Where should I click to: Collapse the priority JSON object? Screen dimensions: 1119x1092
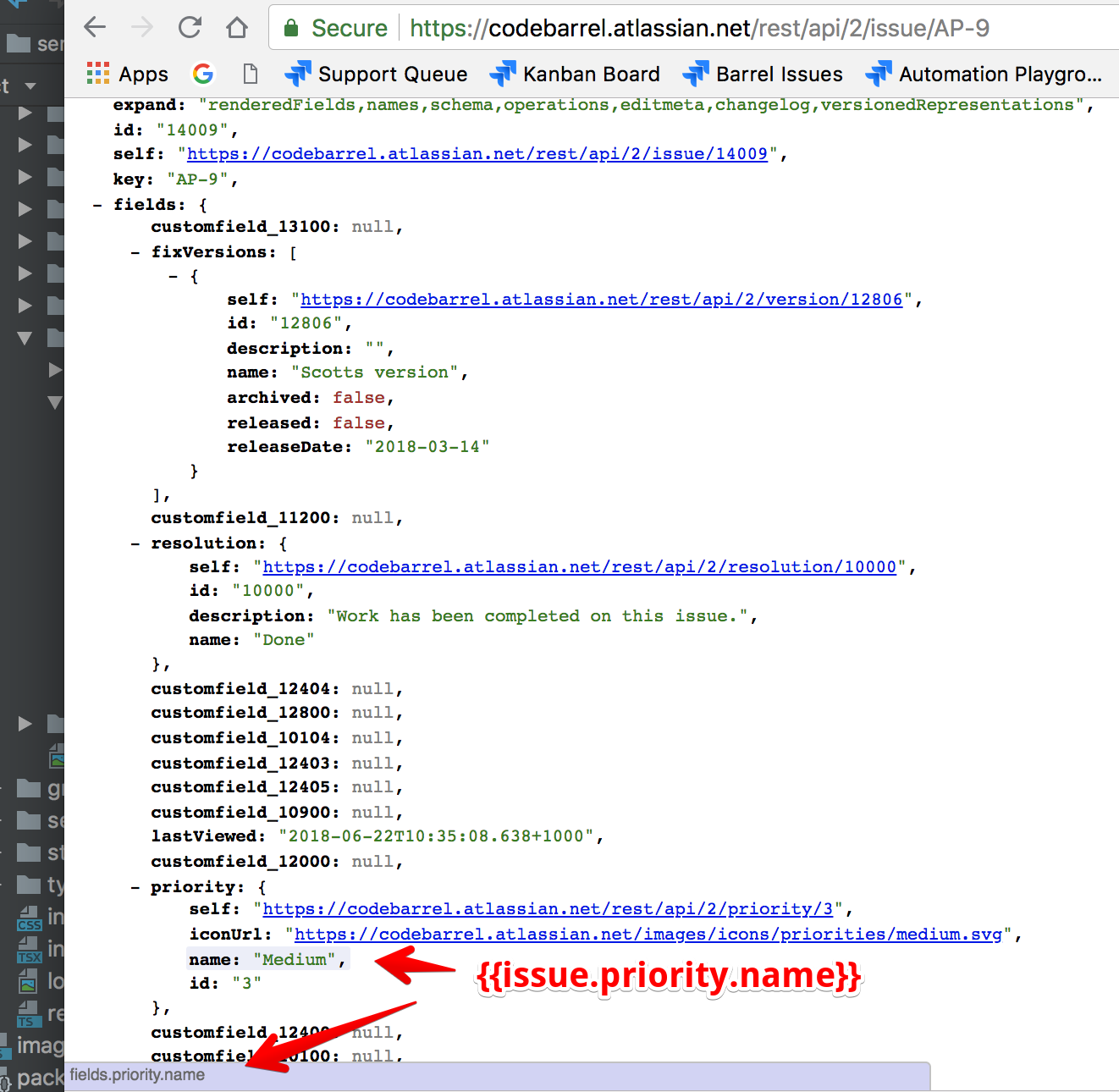pyautogui.click(x=135, y=887)
